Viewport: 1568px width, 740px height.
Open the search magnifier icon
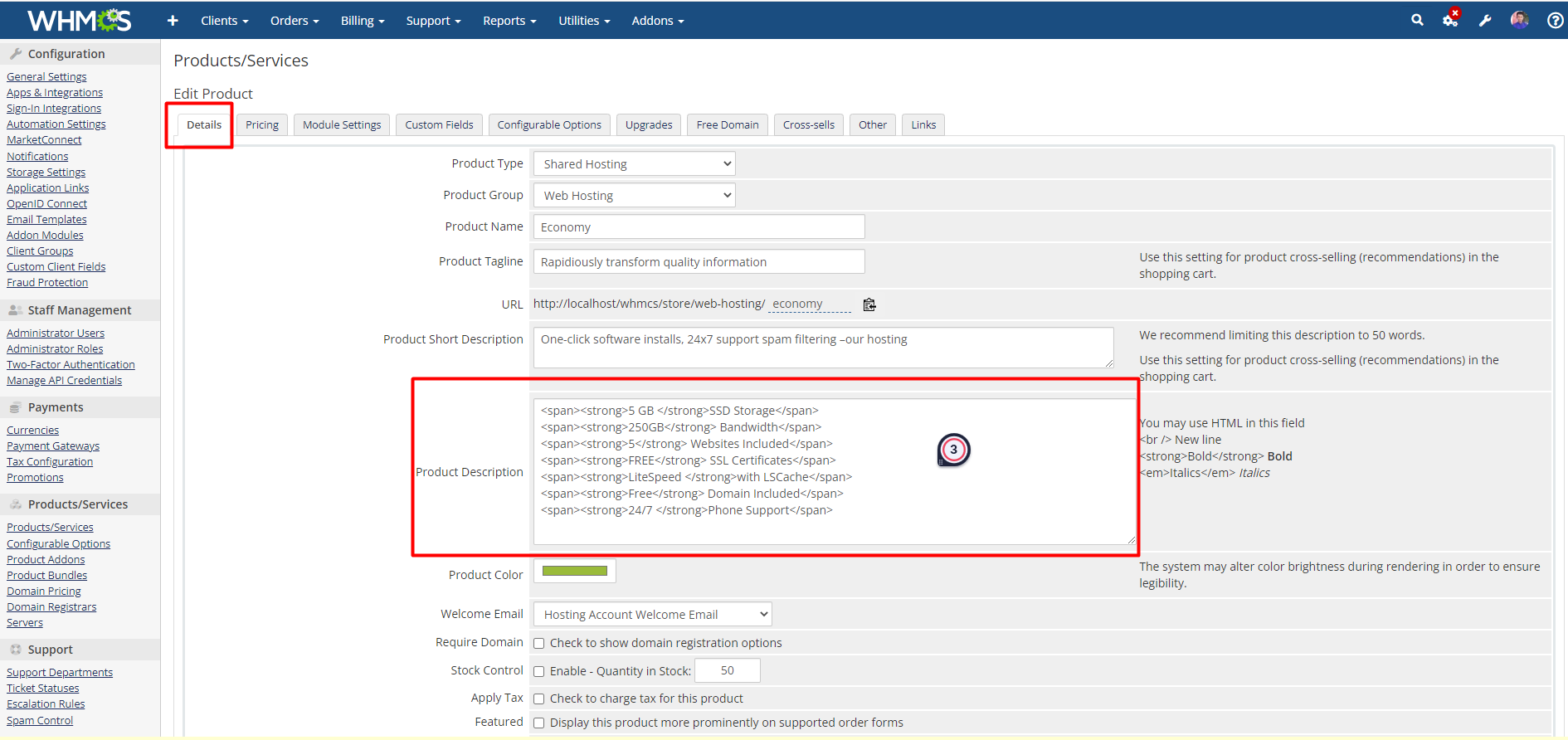pos(1417,20)
